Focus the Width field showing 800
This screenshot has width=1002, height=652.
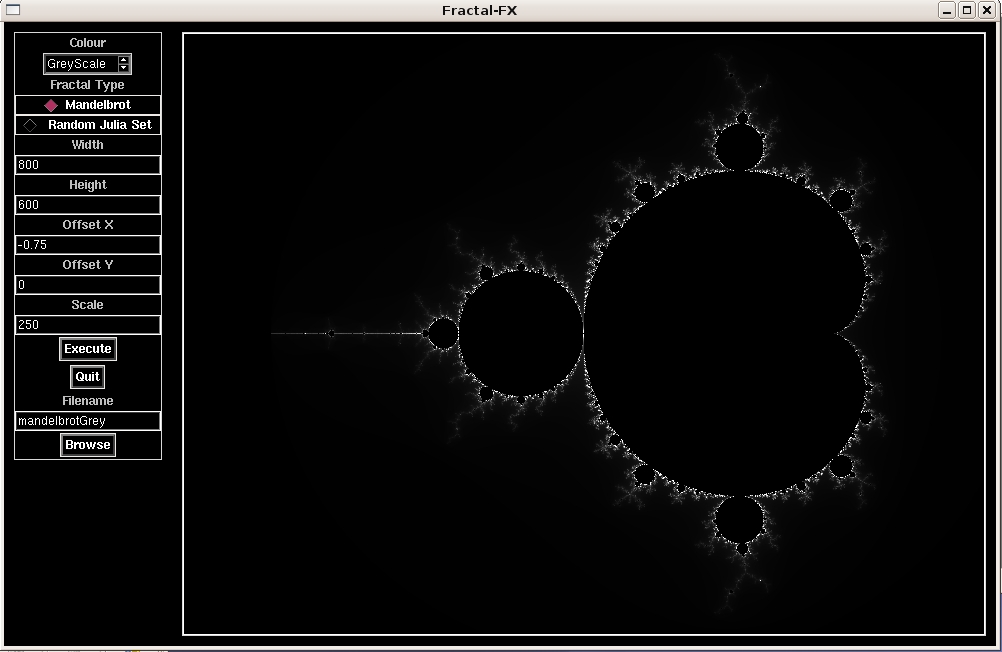(x=88, y=165)
